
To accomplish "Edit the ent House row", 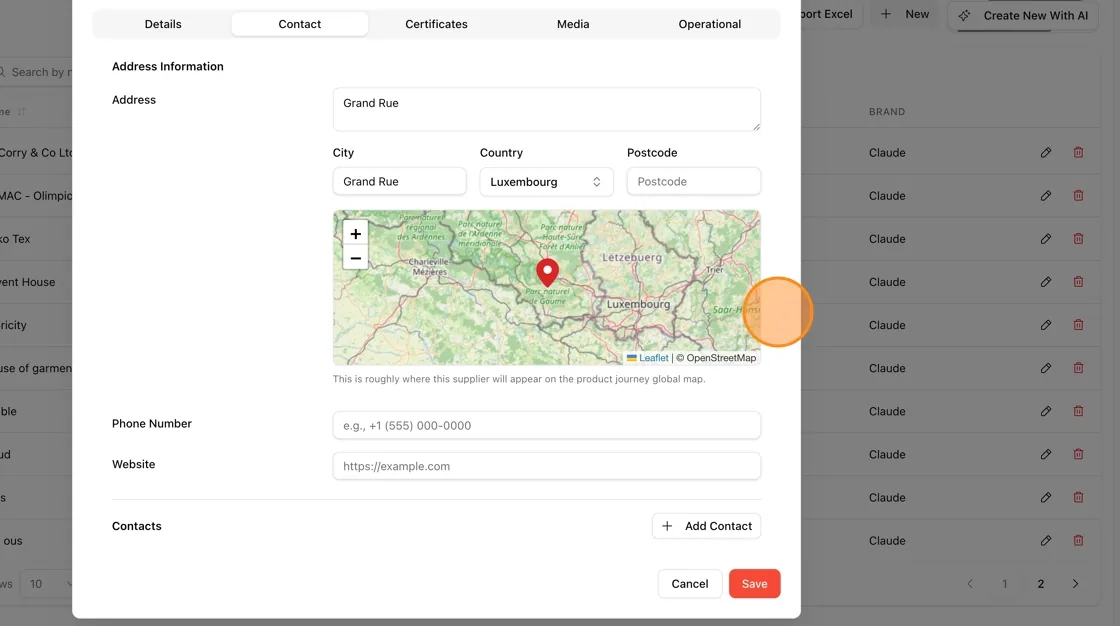I will pyautogui.click(x=1046, y=282).
